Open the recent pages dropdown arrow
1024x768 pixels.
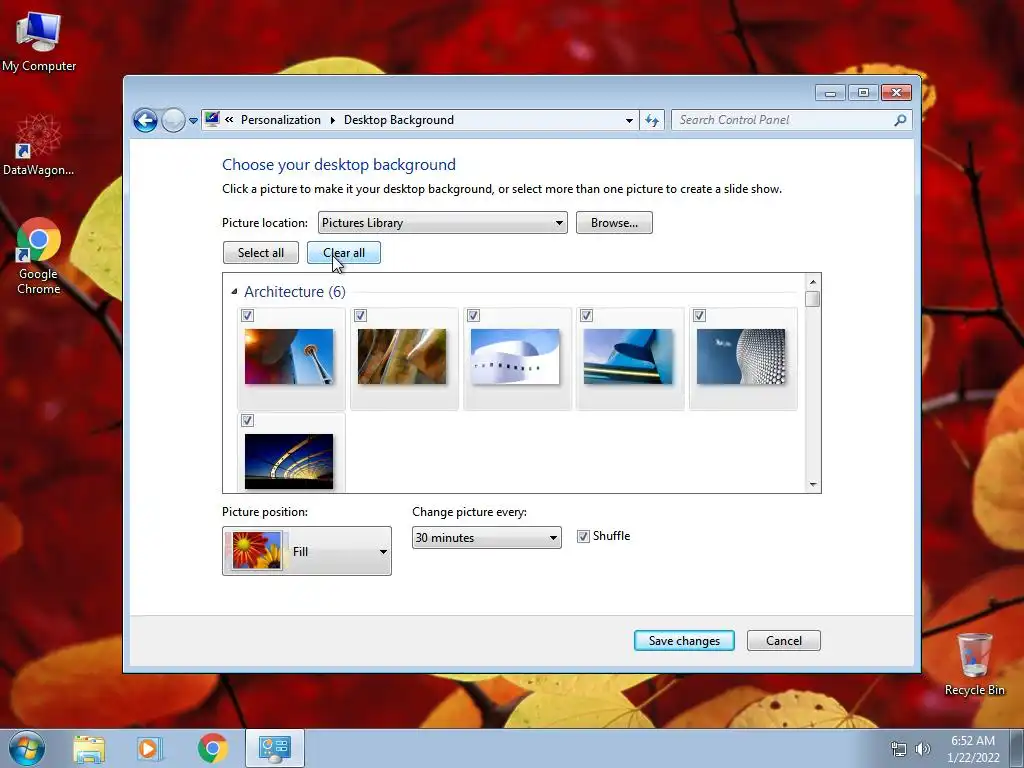click(x=193, y=121)
